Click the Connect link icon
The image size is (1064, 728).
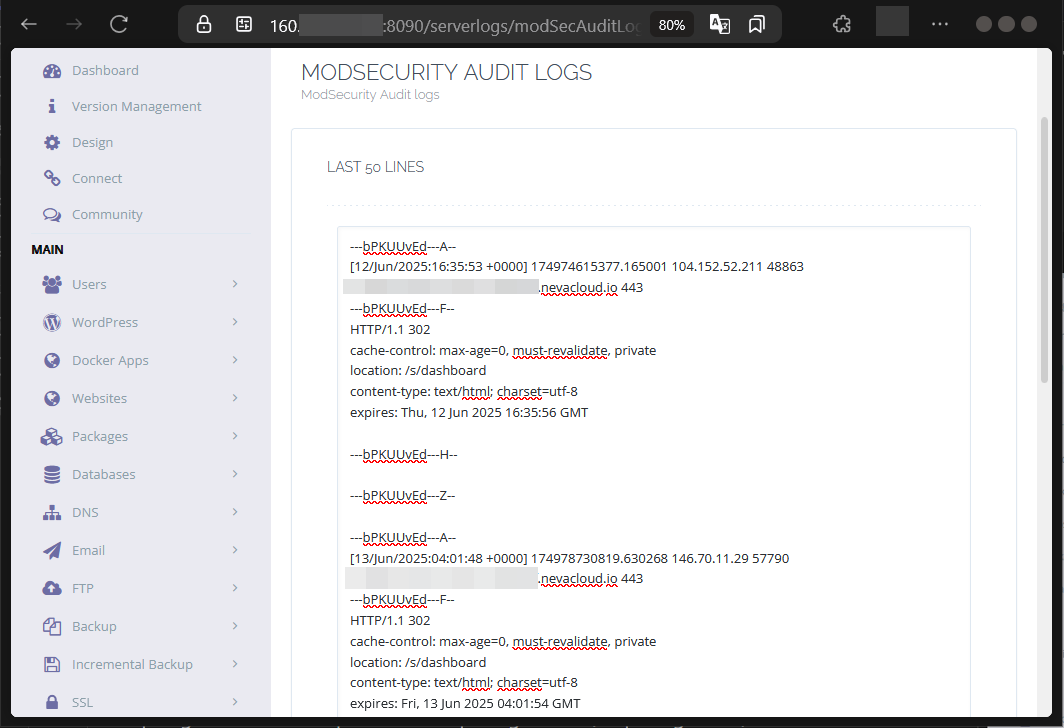pos(52,178)
